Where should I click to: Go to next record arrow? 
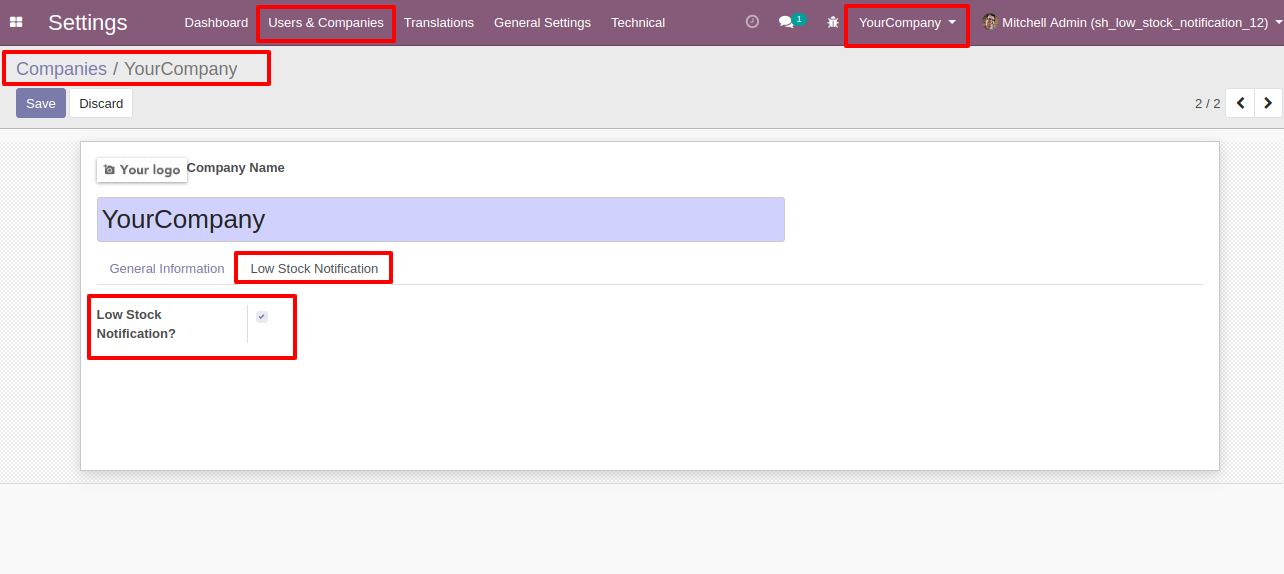[x=1268, y=103]
